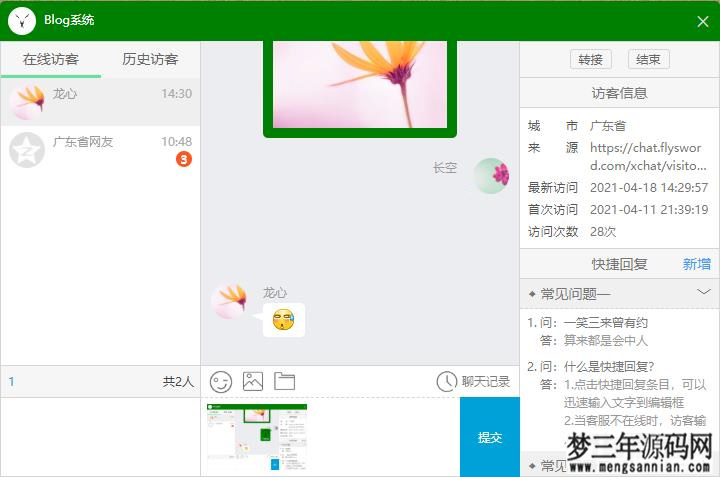
Task: Click 新增 quick reply link
Action: (697, 264)
